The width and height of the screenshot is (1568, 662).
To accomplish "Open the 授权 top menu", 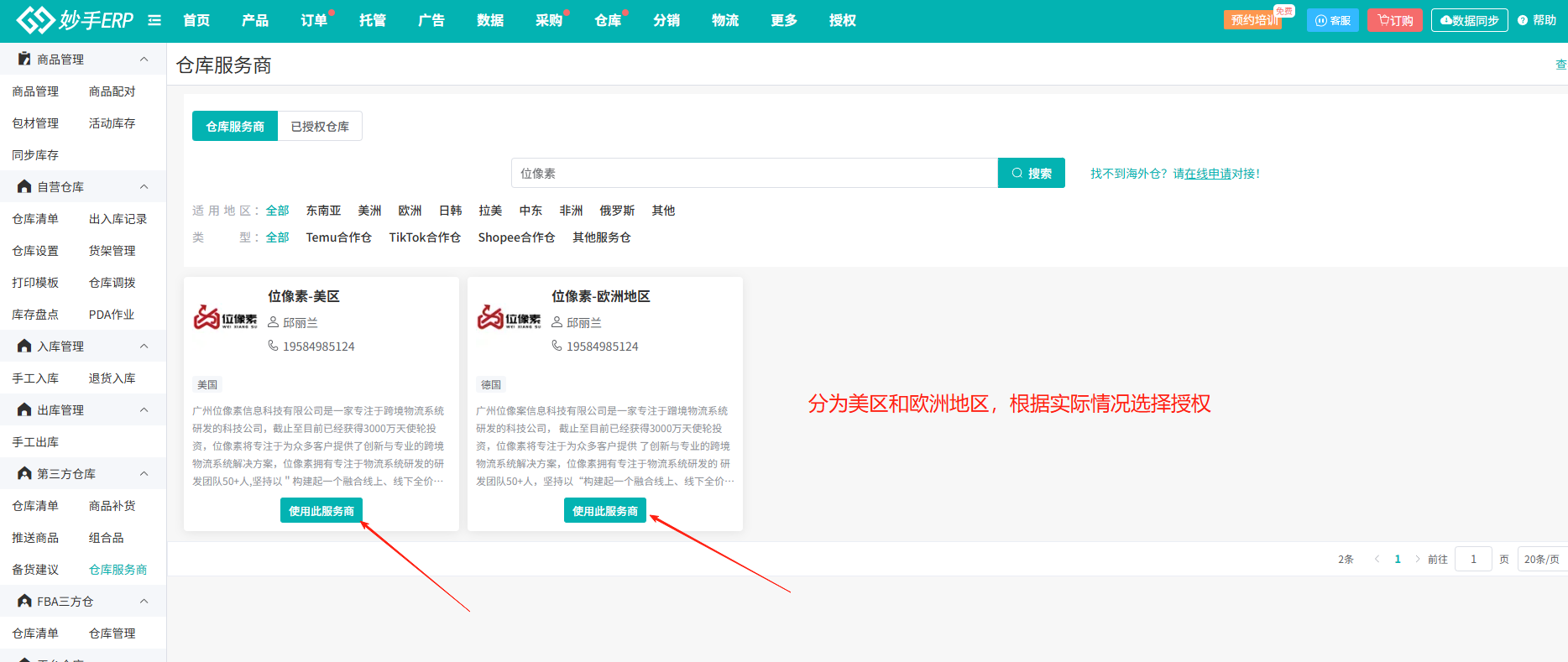I will 843,20.
